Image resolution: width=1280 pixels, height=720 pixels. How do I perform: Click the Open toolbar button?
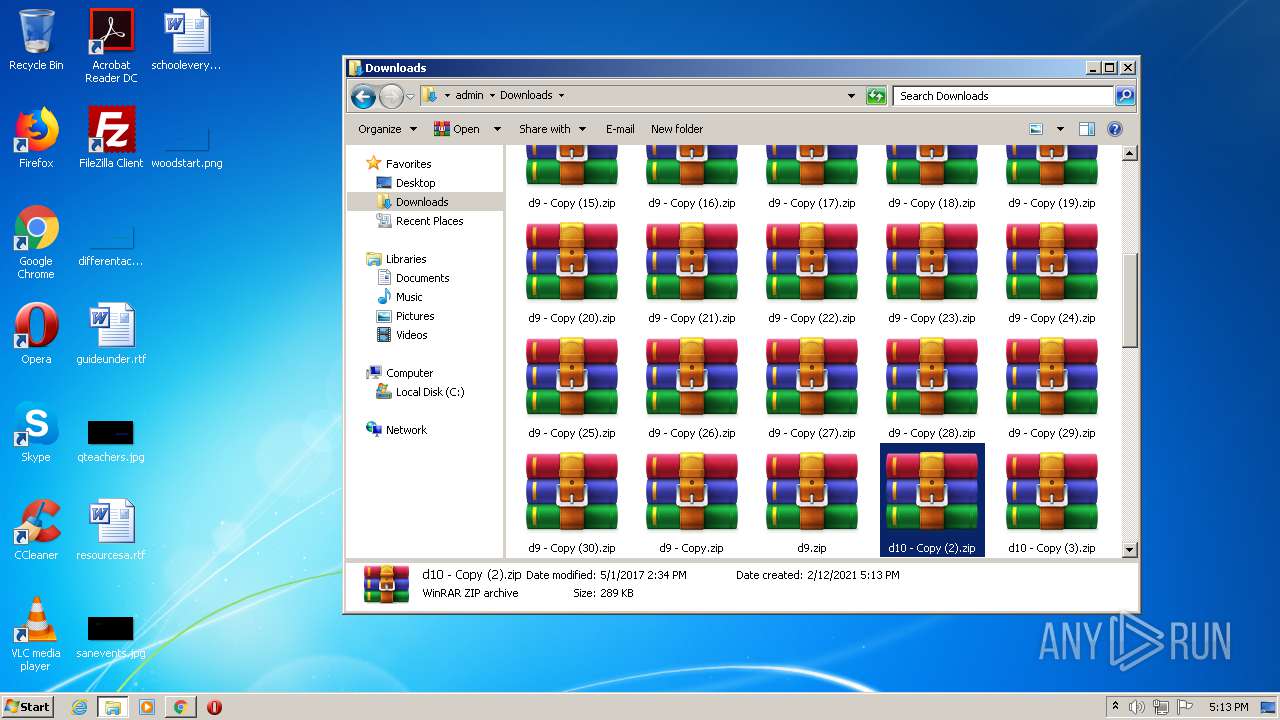456,129
